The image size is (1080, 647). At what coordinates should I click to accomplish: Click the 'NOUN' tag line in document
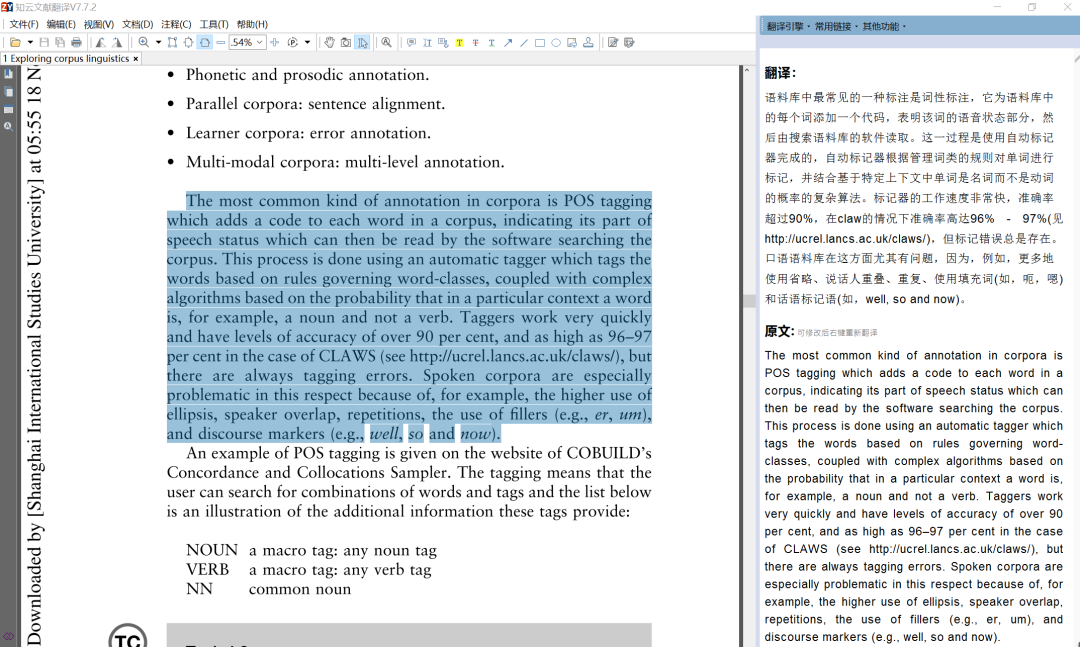[x=311, y=551]
